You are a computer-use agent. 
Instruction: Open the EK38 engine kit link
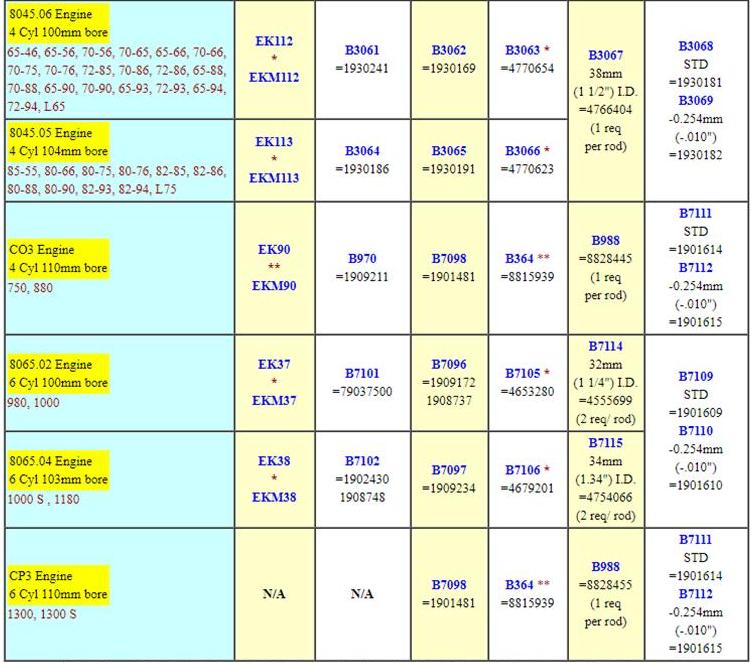click(274, 461)
